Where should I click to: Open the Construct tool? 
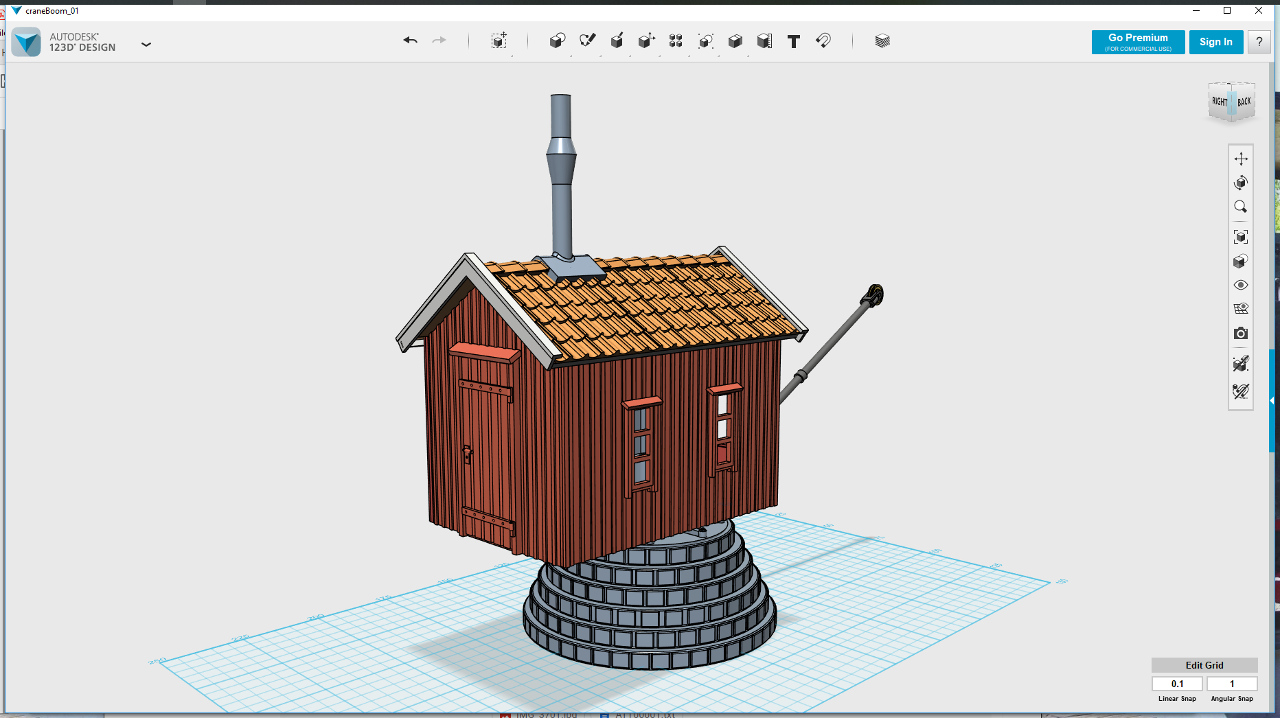coord(617,41)
